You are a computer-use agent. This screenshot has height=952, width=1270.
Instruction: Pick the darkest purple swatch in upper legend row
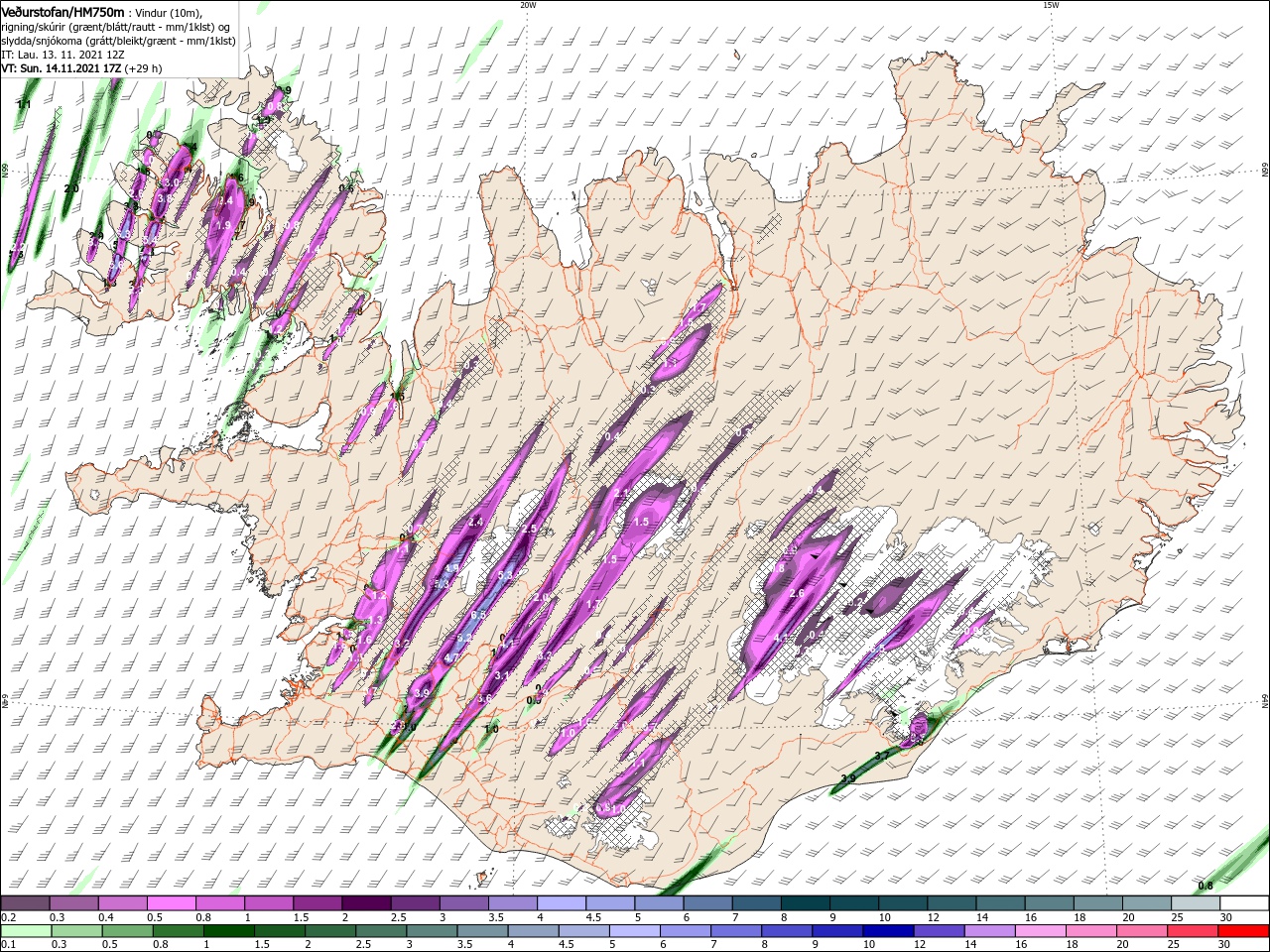tap(365, 903)
